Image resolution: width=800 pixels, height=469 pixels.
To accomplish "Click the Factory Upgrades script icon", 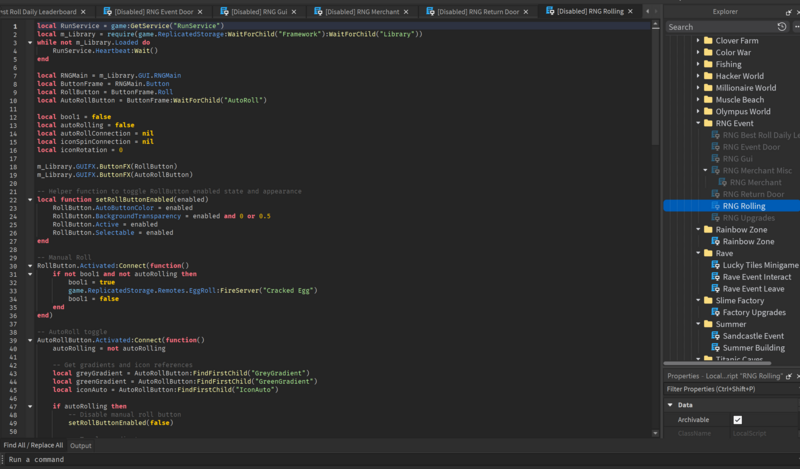I will [x=715, y=312].
